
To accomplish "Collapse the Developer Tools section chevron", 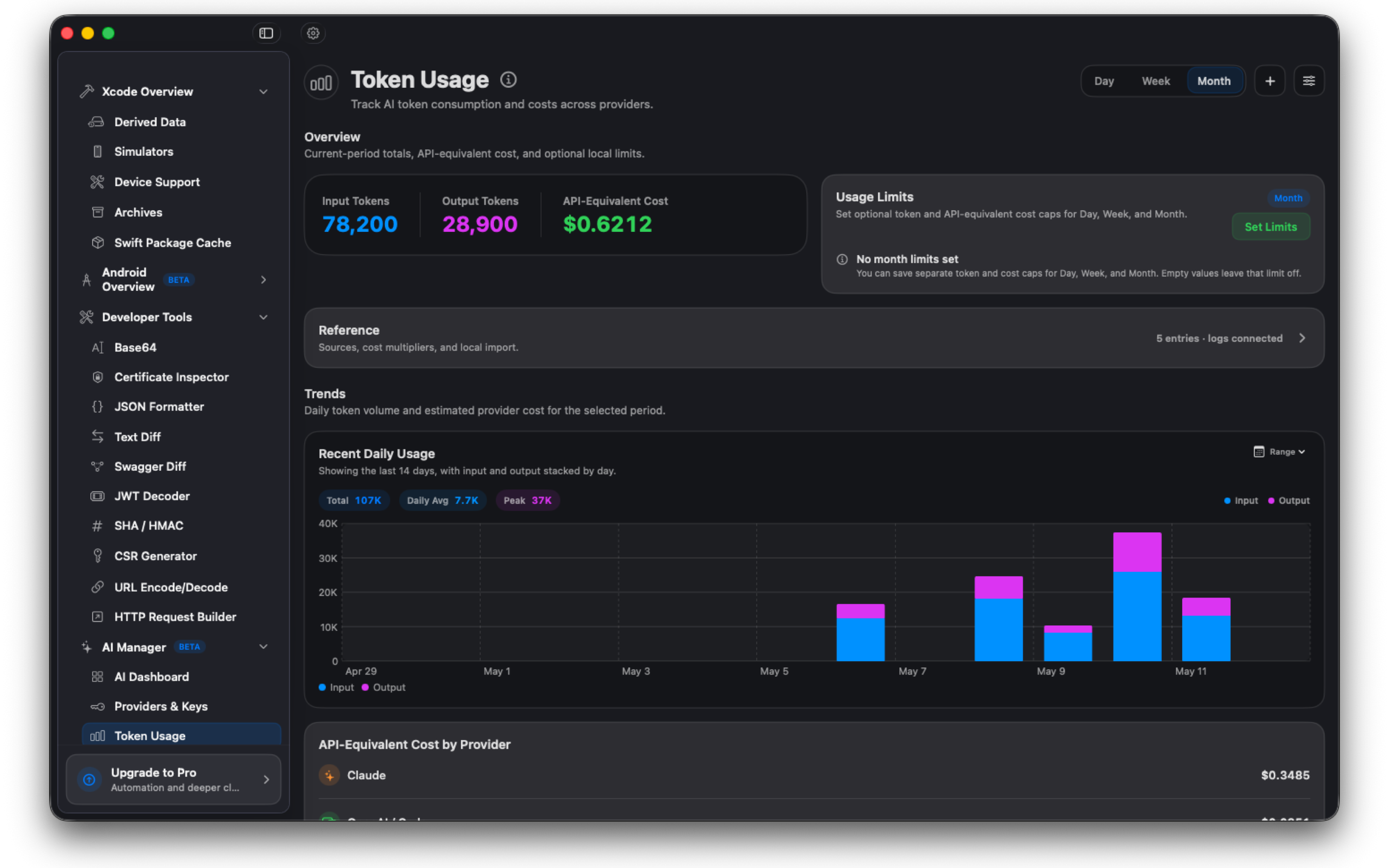I will point(263,317).
